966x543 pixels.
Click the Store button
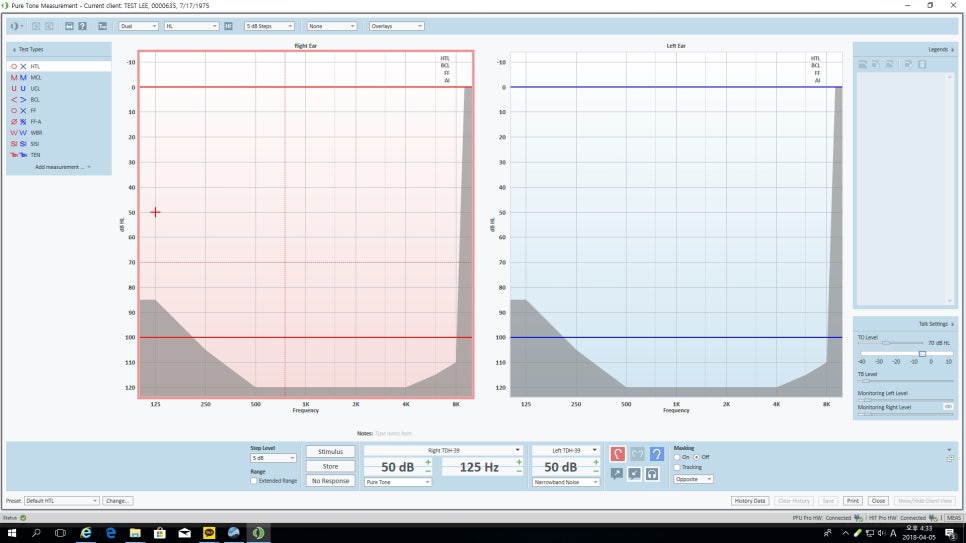330,466
